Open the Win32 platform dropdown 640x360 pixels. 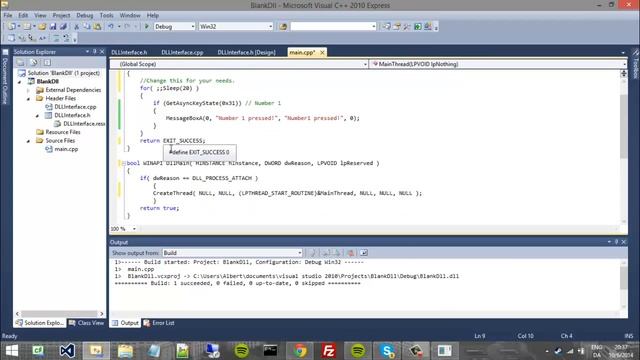pos(270,27)
